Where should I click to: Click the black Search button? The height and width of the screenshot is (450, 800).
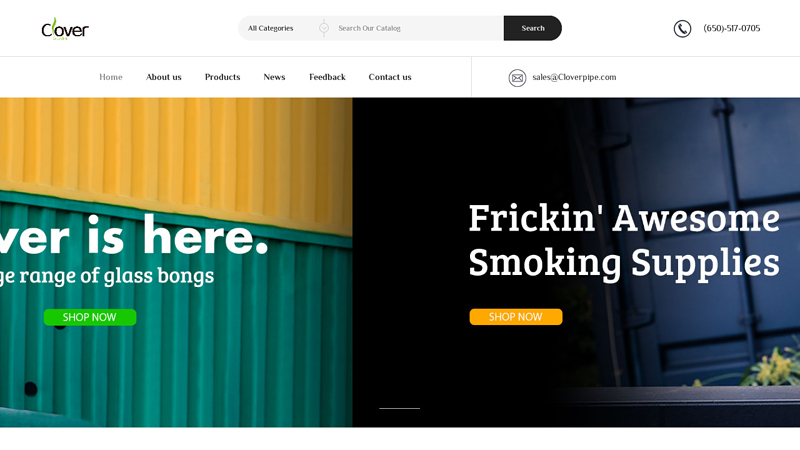[533, 28]
